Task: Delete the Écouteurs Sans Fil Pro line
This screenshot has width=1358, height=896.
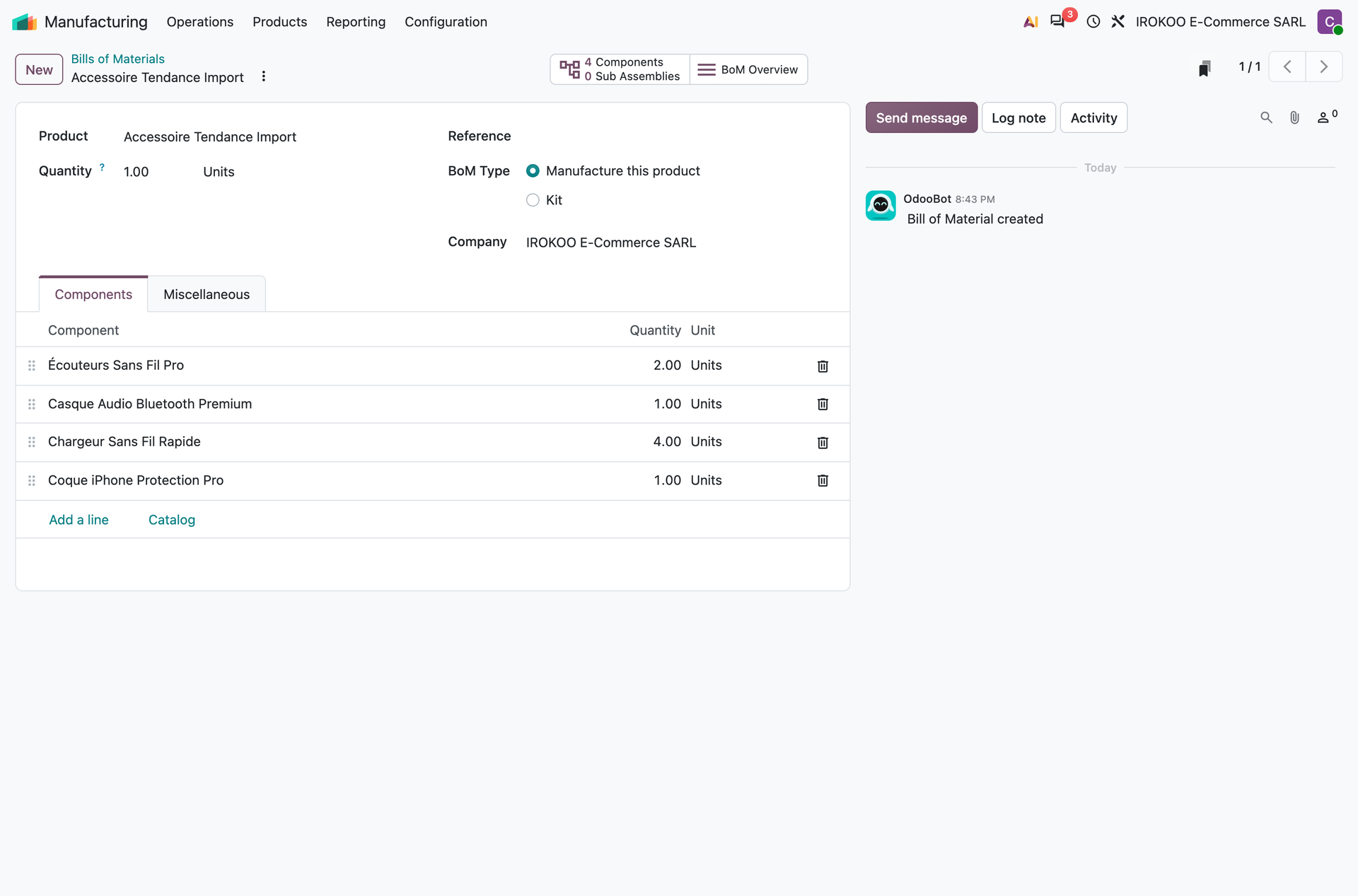Action: tap(823, 366)
